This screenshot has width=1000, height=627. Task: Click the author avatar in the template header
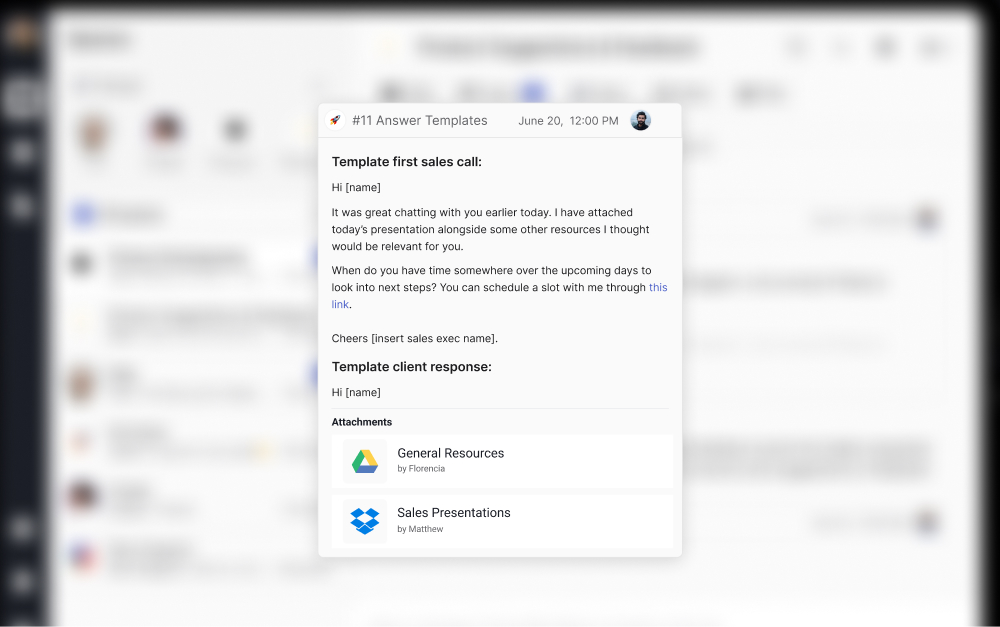[640, 120]
